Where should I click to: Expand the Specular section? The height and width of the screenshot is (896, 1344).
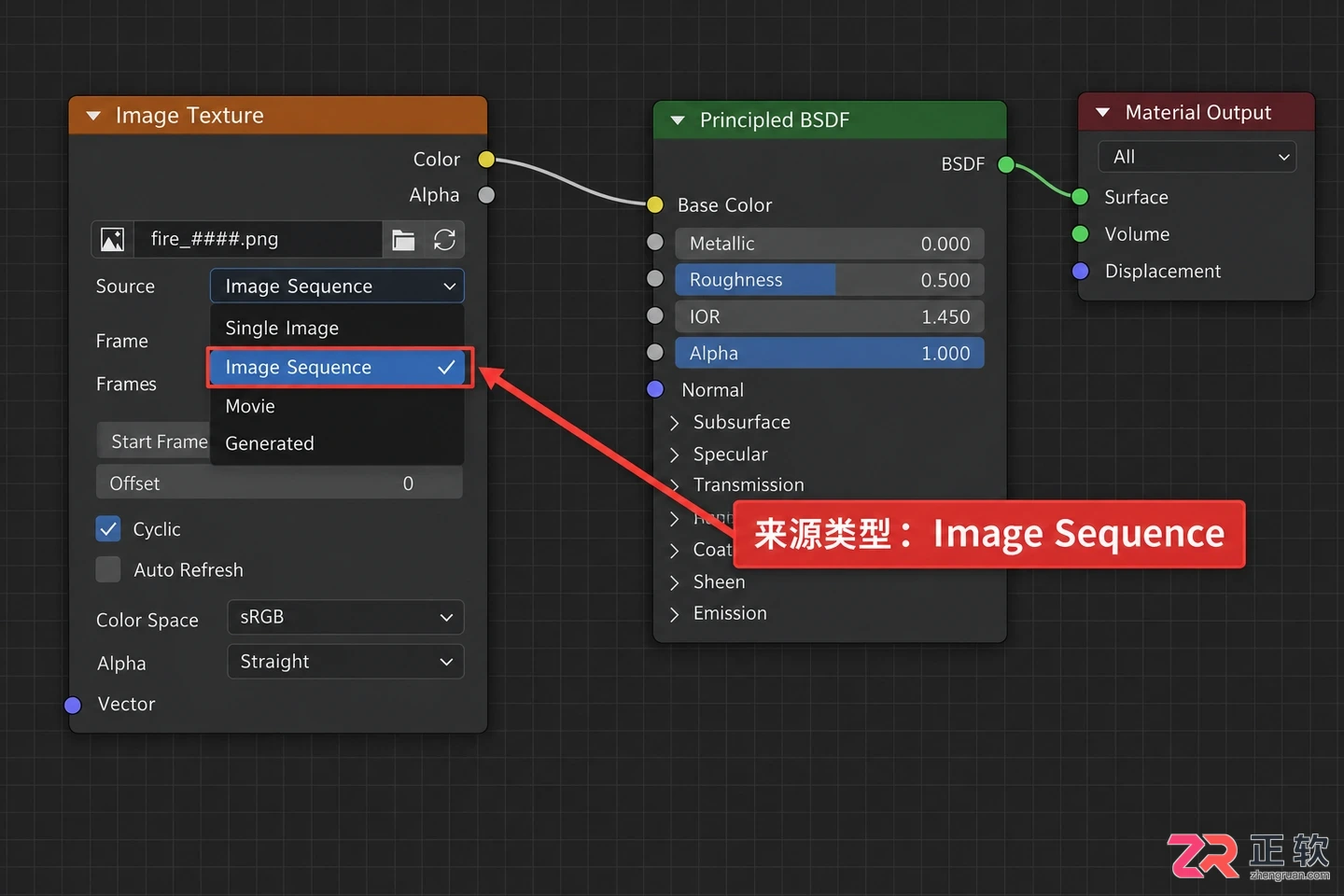point(674,455)
